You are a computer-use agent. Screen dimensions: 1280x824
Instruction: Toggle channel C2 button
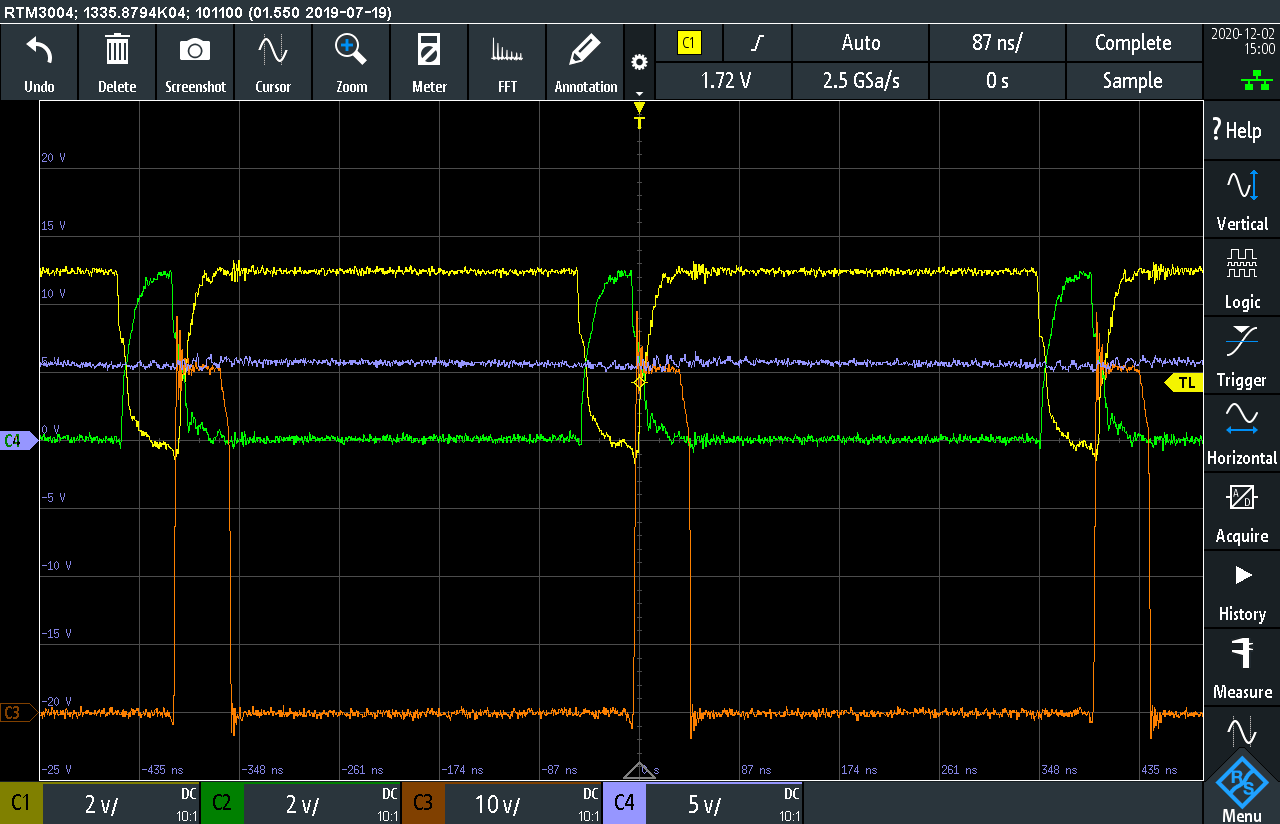coord(222,803)
